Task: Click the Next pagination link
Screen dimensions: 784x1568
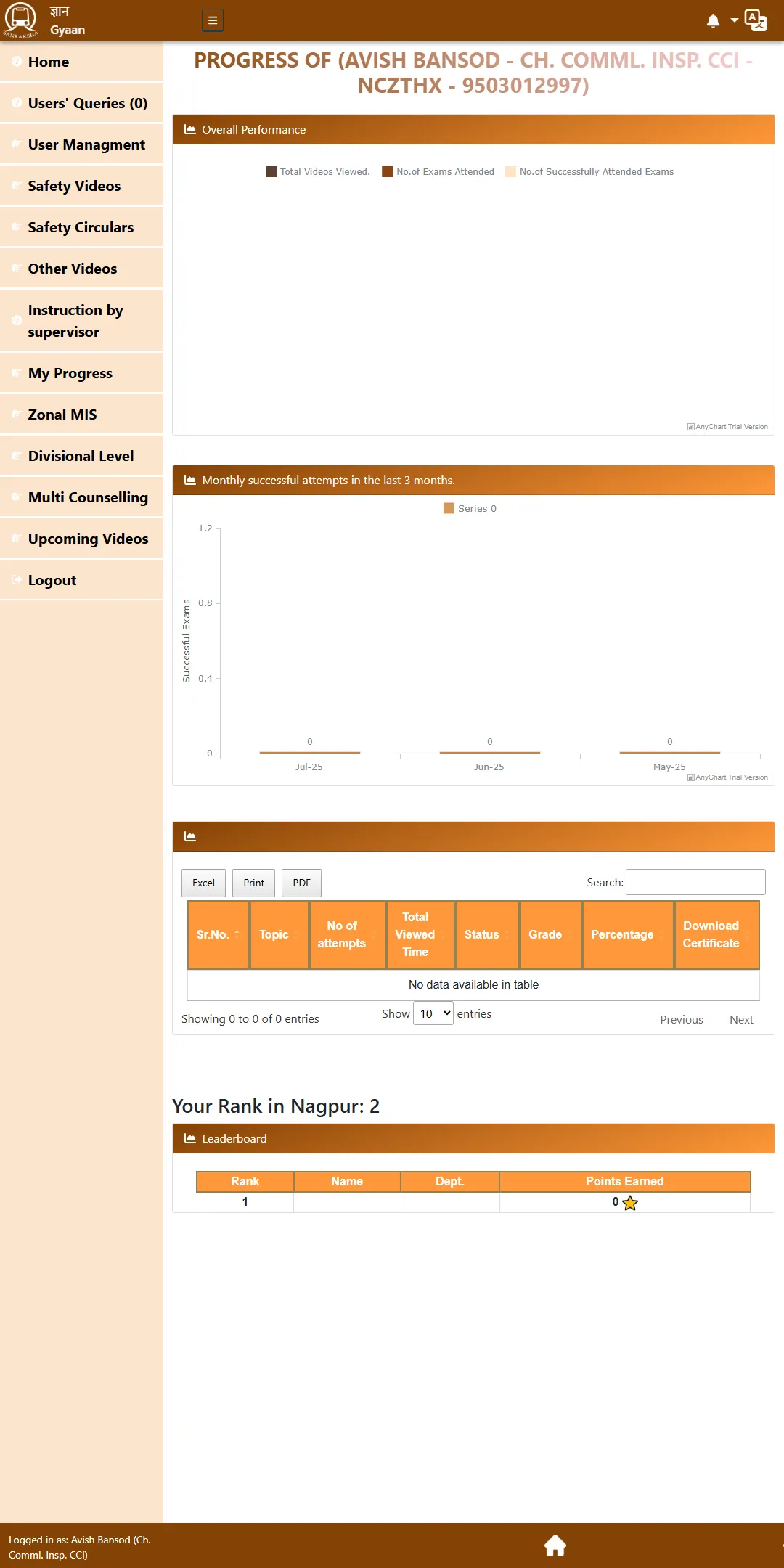Action: [x=741, y=1019]
